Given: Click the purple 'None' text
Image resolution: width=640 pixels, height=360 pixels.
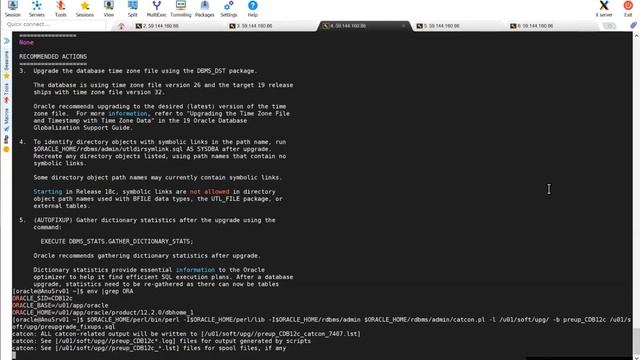Looking at the screenshot, I should [26, 42].
